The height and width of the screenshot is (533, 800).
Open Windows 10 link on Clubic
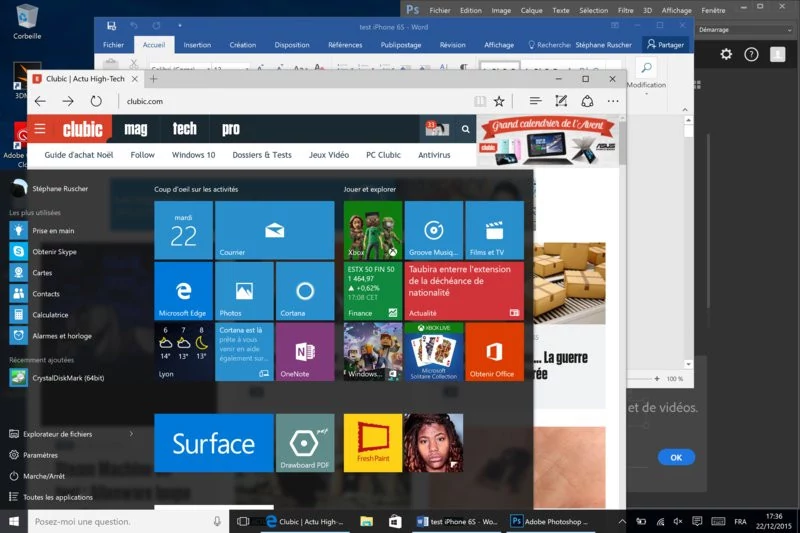193,155
